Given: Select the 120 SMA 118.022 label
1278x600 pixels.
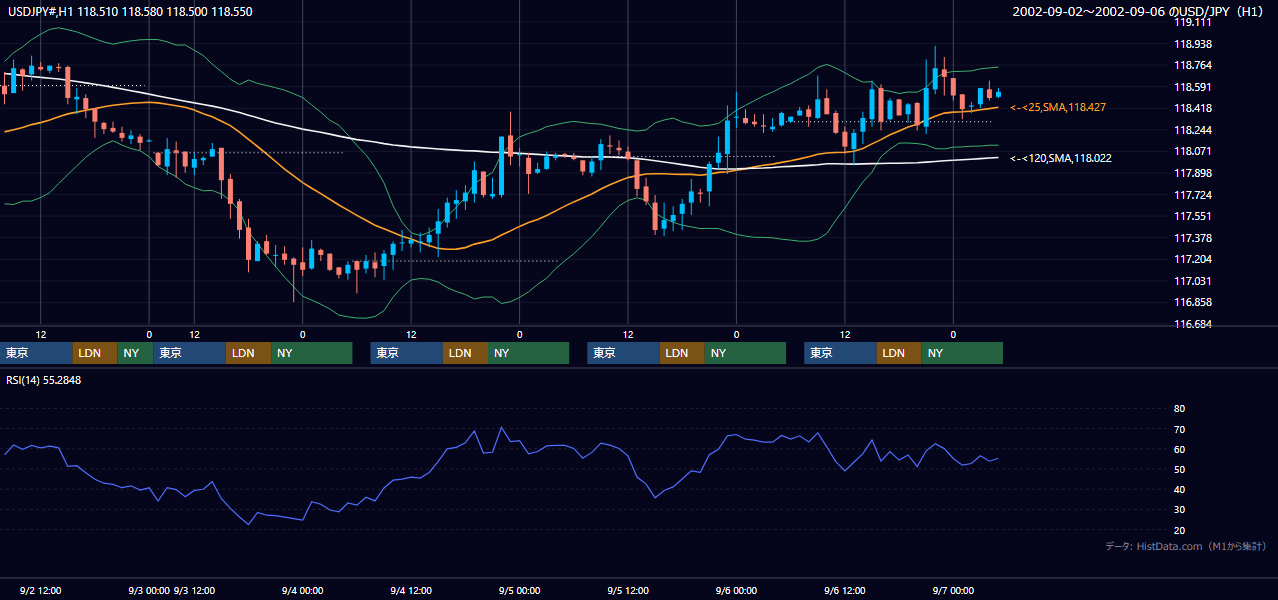Looking at the screenshot, I should 1061,158.
